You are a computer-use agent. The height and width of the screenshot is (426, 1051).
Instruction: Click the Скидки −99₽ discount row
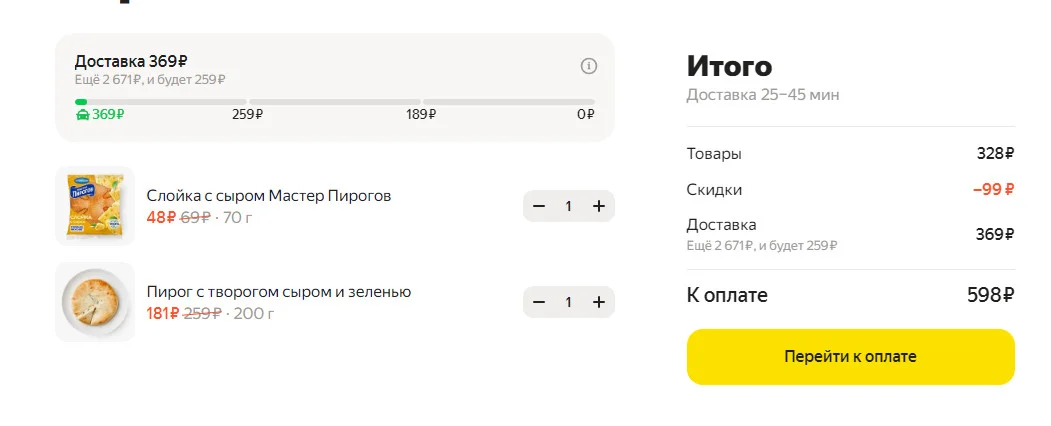[851, 190]
